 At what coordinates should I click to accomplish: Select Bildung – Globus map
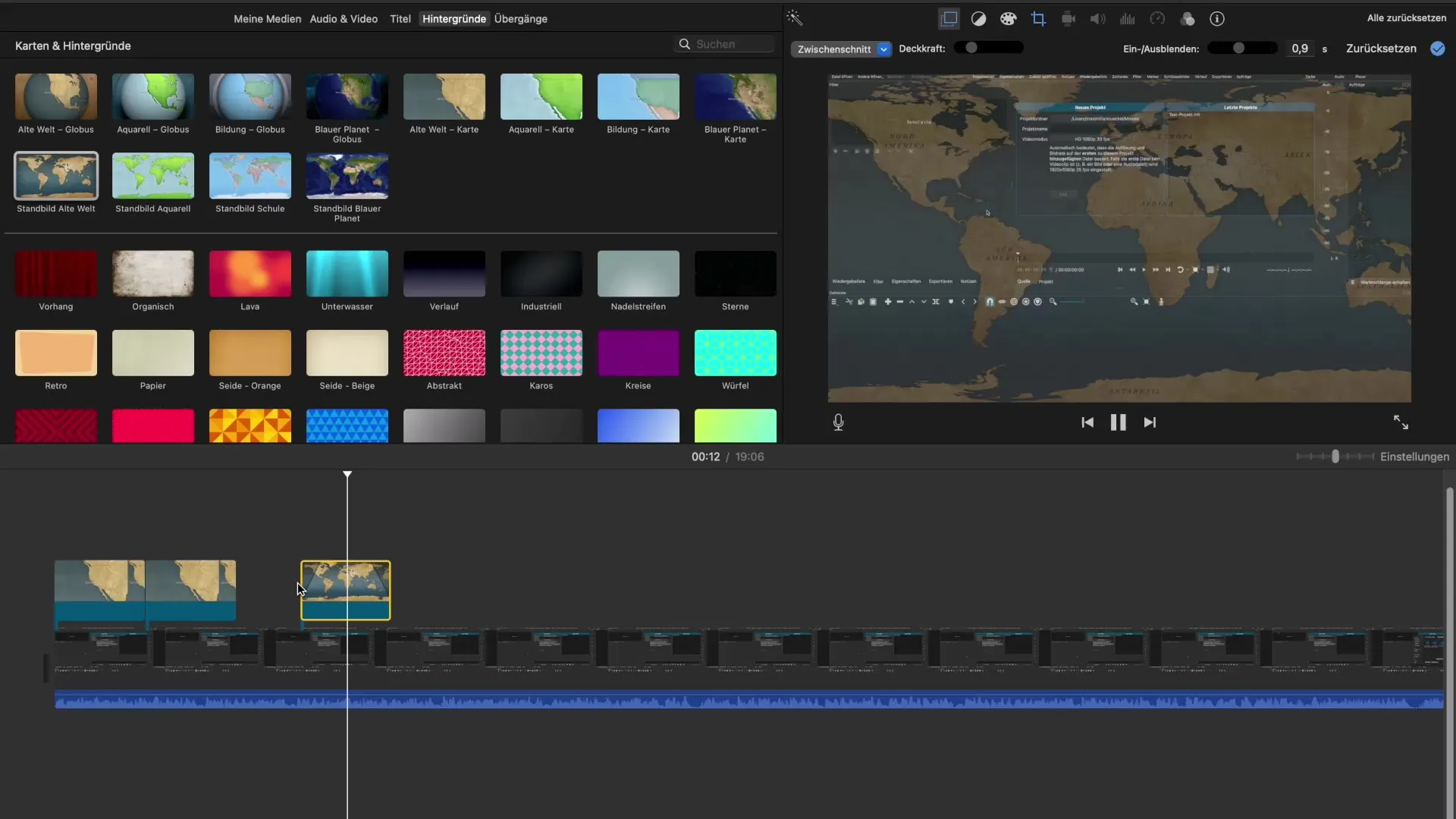[x=250, y=96]
